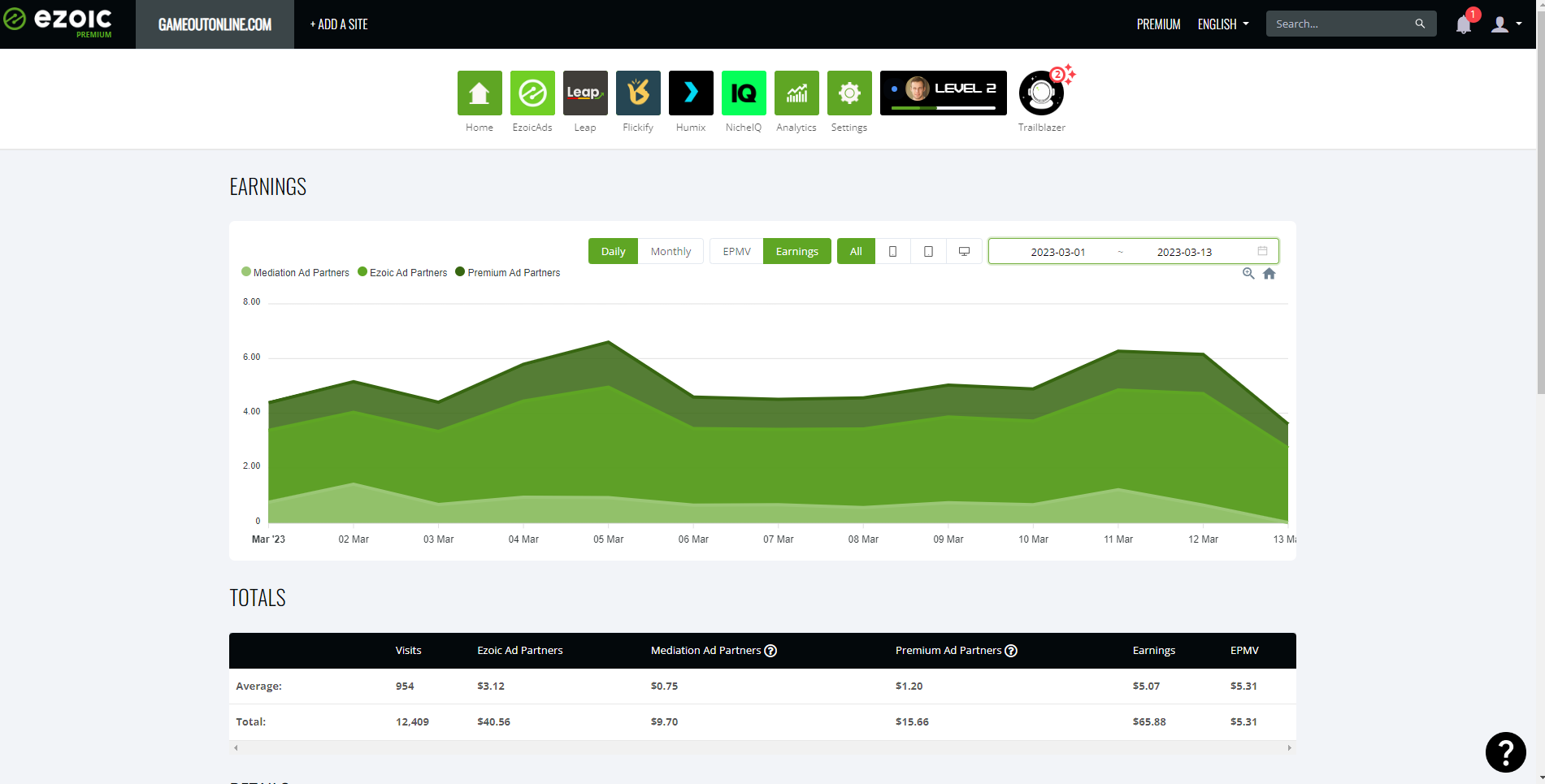This screenshot has width=1545, height=784.
Task: Click the totals table left scroll arrow
Action: click(x=236, y=747)
